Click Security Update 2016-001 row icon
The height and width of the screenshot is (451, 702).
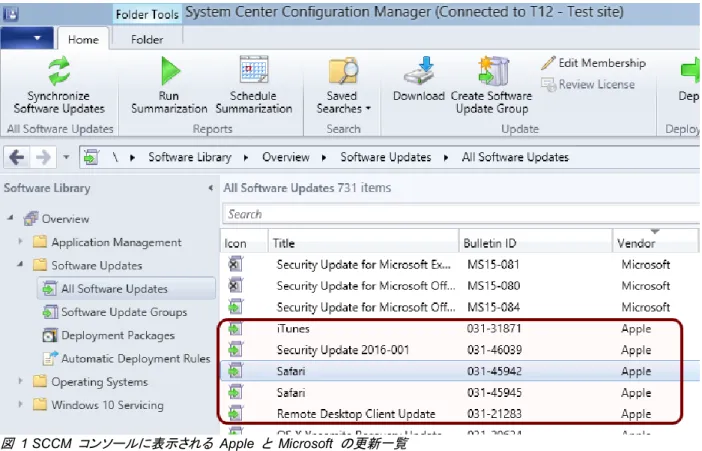click(x=235, y=350)
